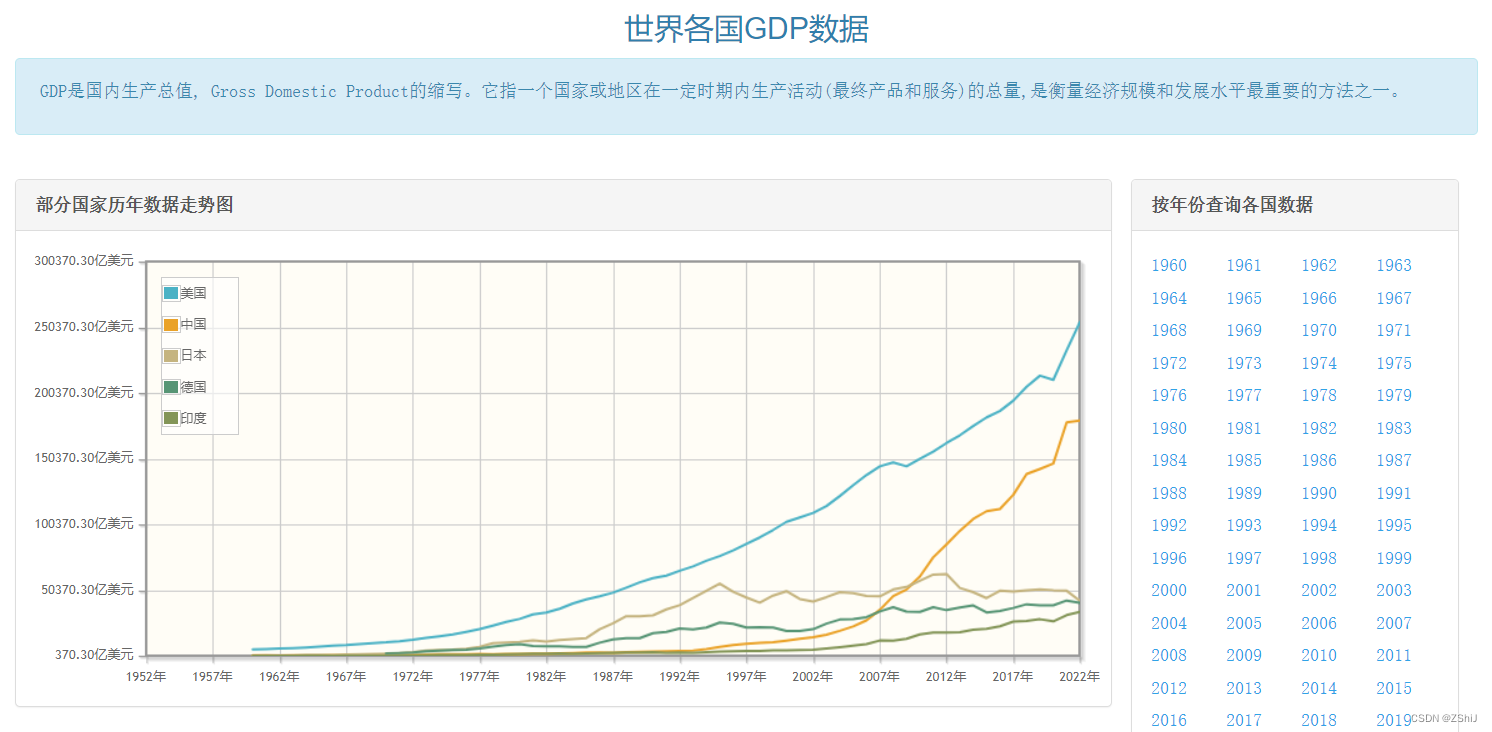
Task: Click year 2011 in sidebar
Action: [1394, 655]
